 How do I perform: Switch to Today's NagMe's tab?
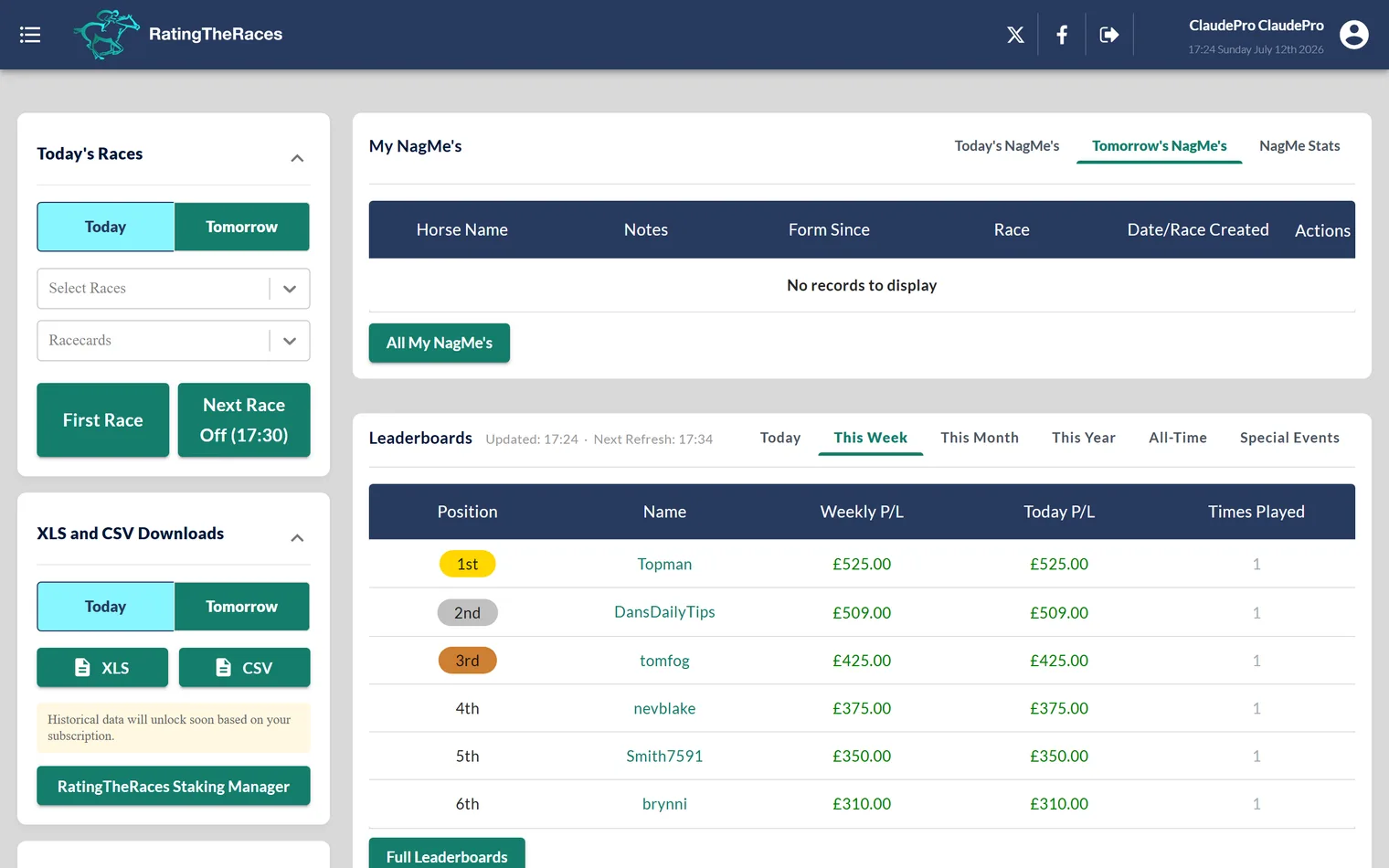(1007, 146)
